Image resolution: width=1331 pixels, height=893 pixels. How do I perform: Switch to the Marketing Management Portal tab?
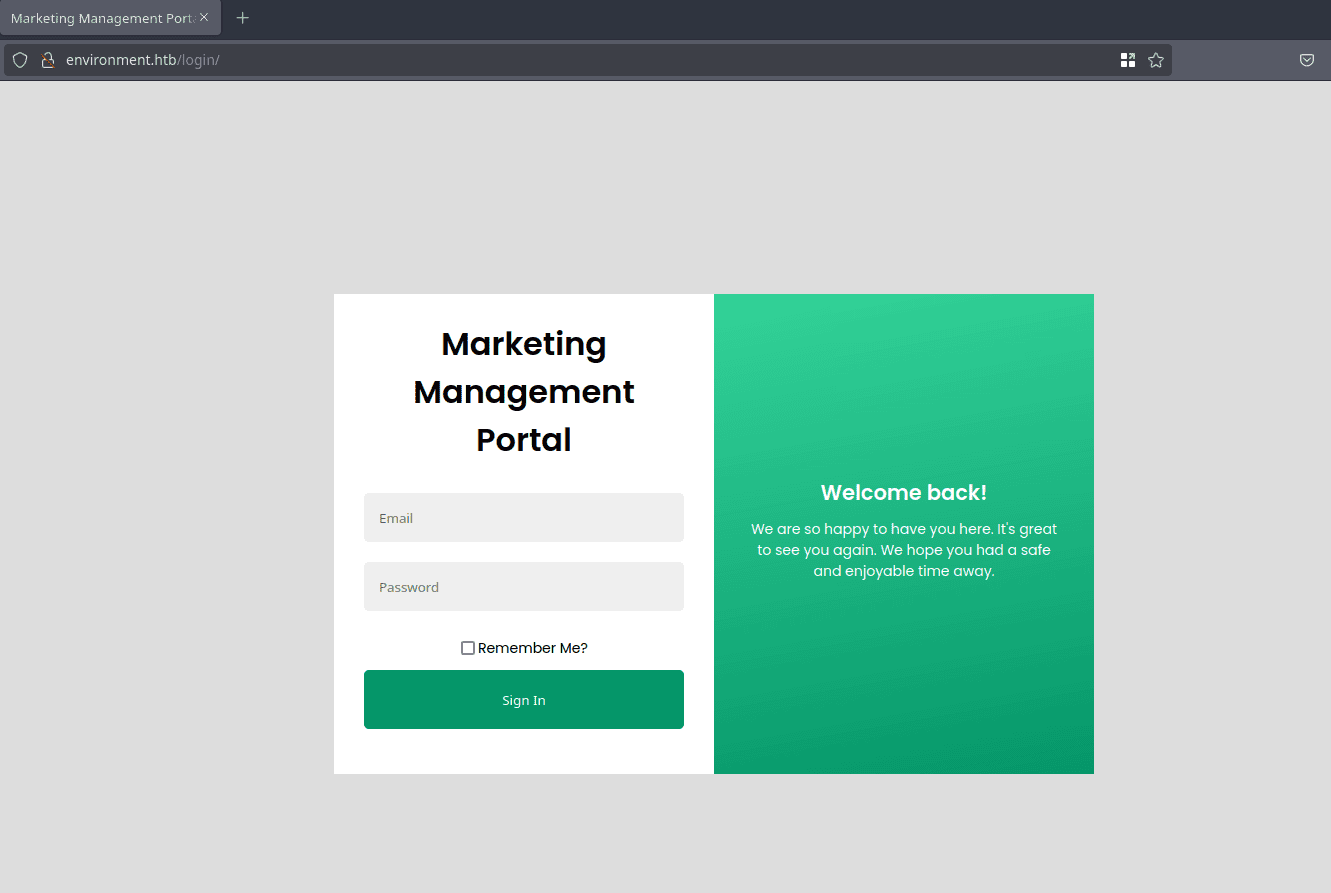[100, 18]
